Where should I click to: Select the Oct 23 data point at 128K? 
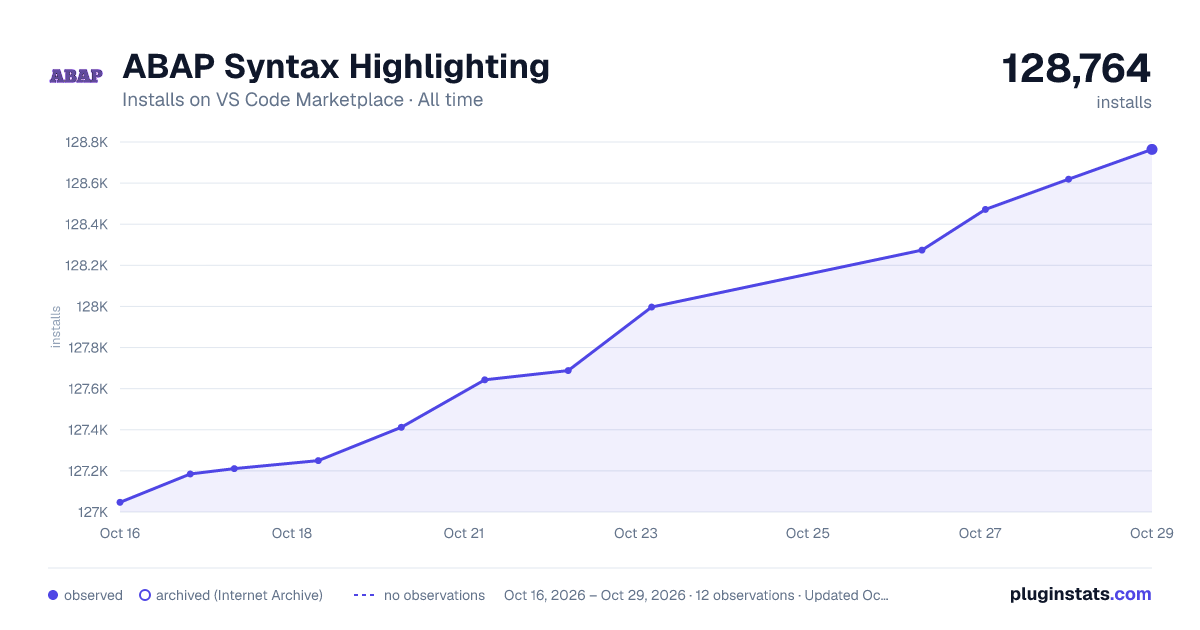click(x=651, y=307)
